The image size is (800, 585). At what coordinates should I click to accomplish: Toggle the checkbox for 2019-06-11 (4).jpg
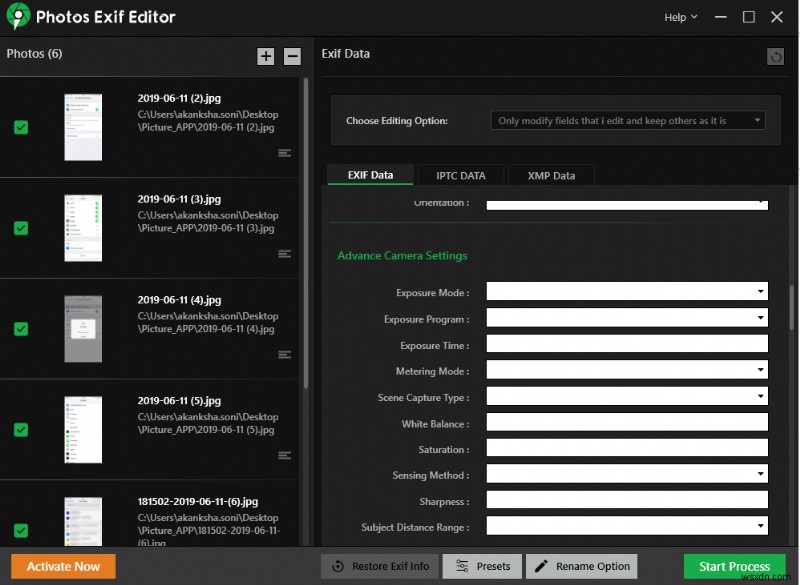pyautogui.click(x=21, y=328)
